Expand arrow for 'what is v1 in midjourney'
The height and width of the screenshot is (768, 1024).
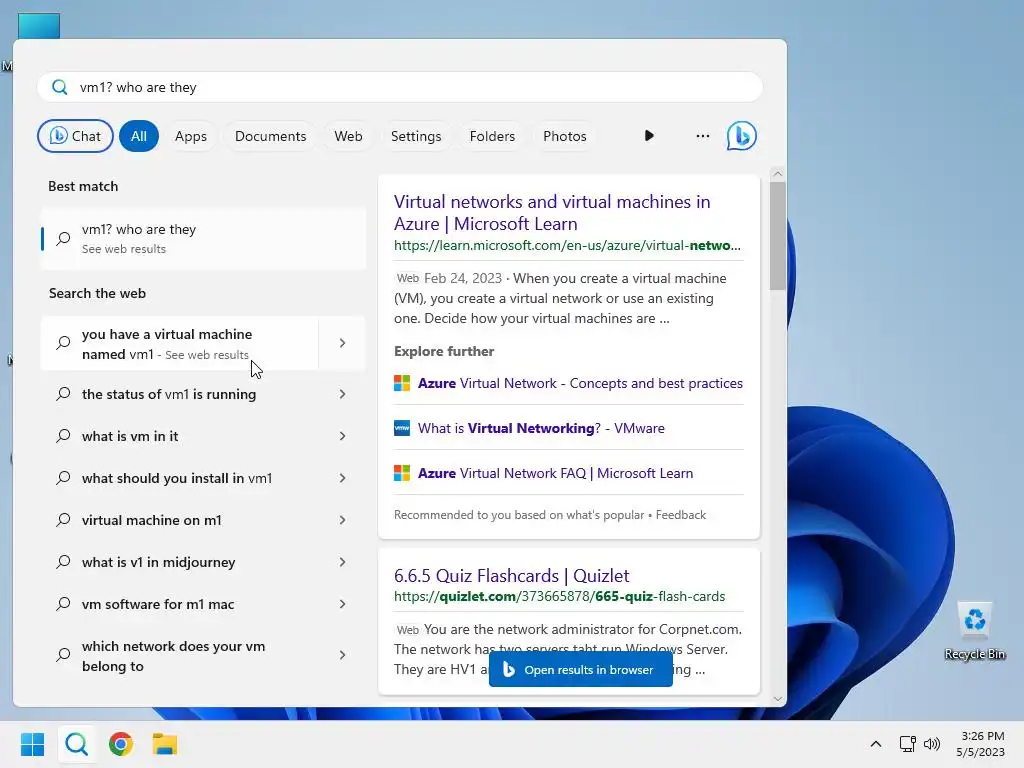(x=342, y=562)
